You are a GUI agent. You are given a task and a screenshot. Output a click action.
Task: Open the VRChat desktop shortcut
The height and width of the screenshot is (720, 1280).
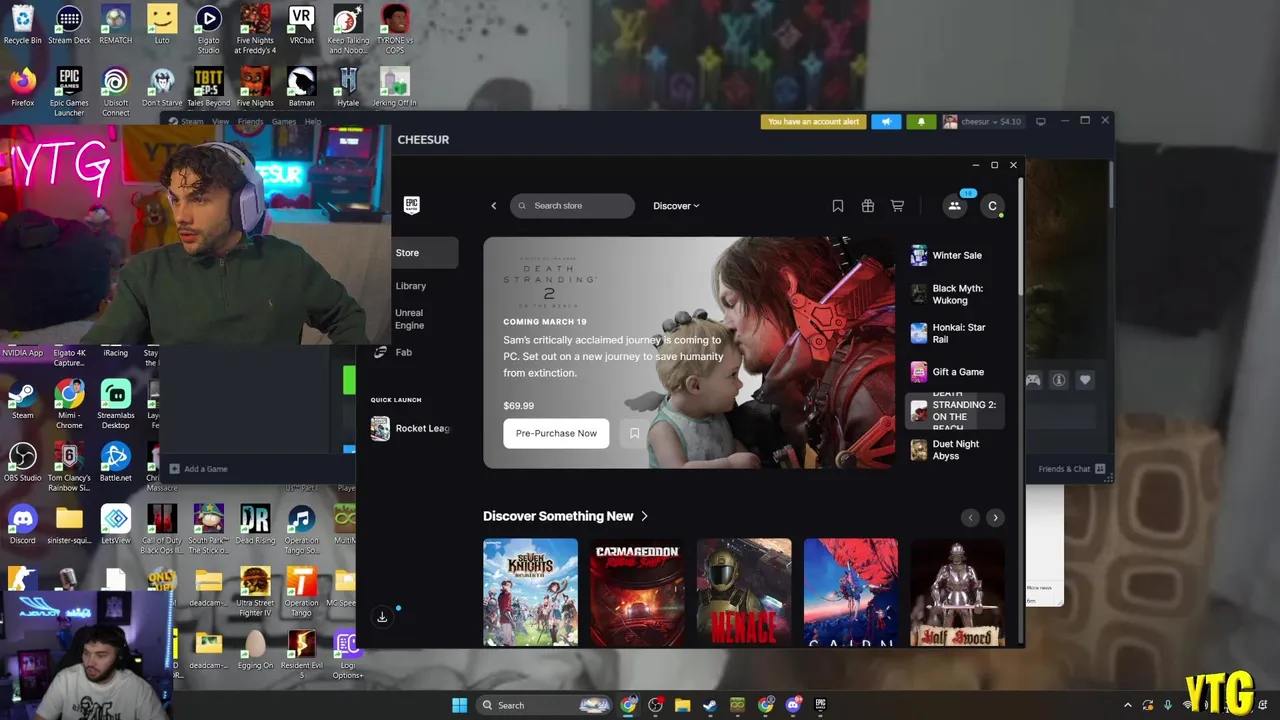pos(301,25)
